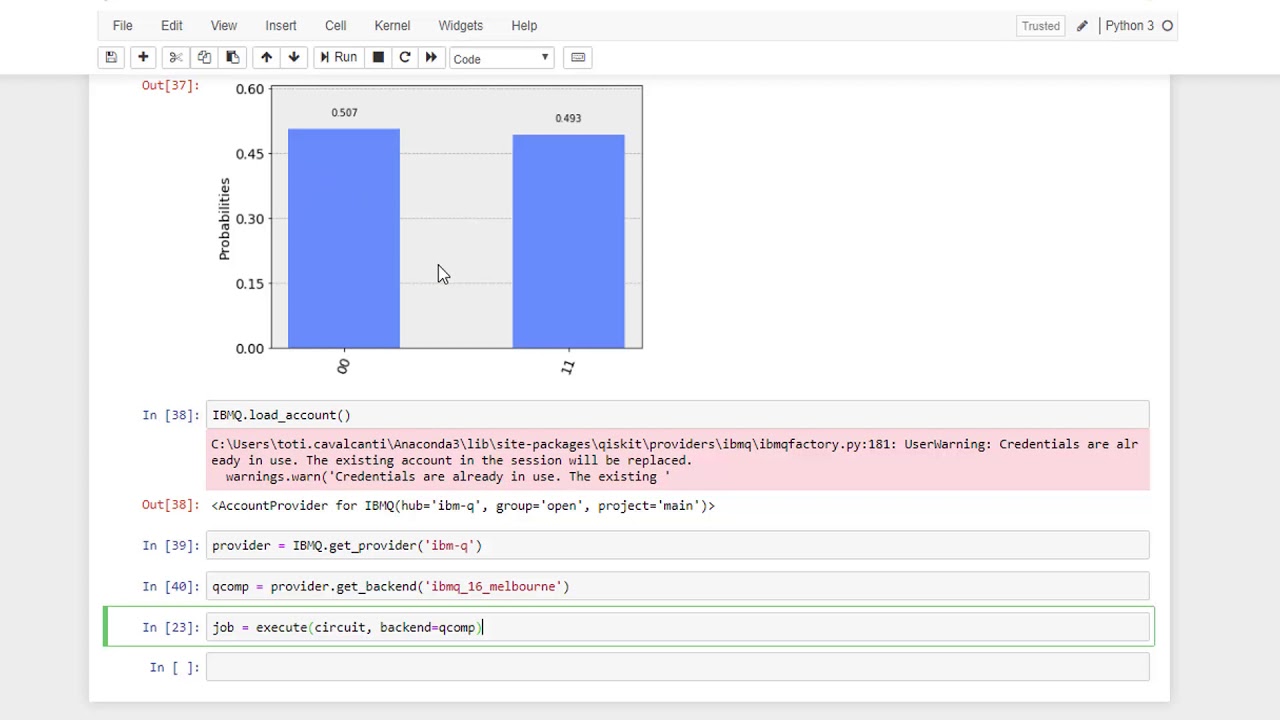
Task: Open the command palette keyboard icon
Action: (578, 58)
